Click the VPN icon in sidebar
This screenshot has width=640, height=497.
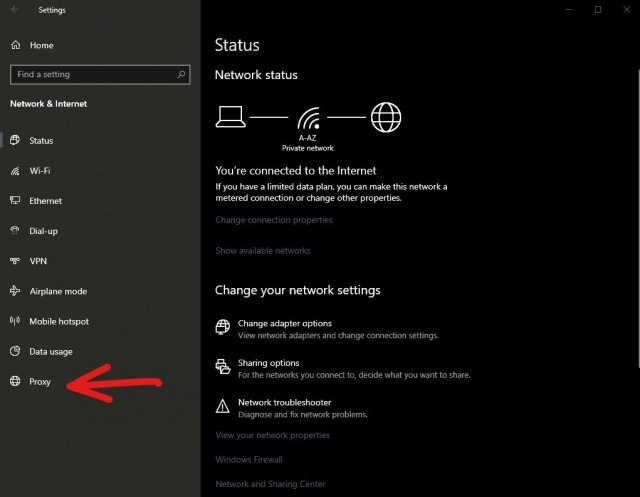[15, 261]
